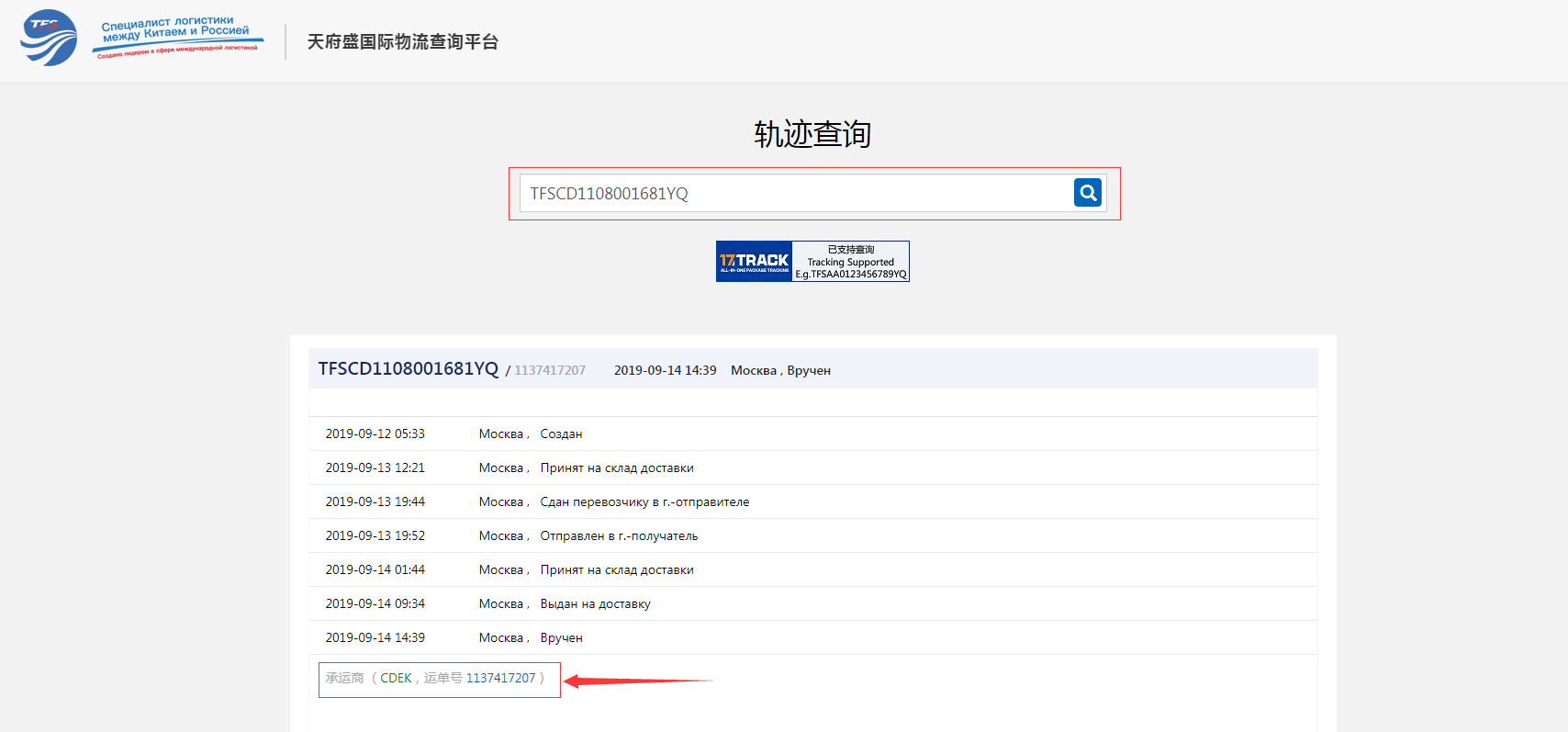
Task: Select the Отправлен в г.-получатель entry
Action: 618,536
